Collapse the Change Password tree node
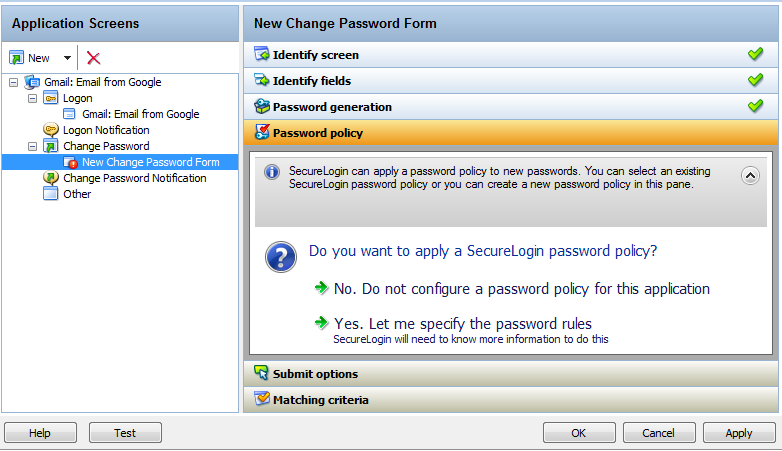Screen dimensions: 782x451 coord(32,146)
